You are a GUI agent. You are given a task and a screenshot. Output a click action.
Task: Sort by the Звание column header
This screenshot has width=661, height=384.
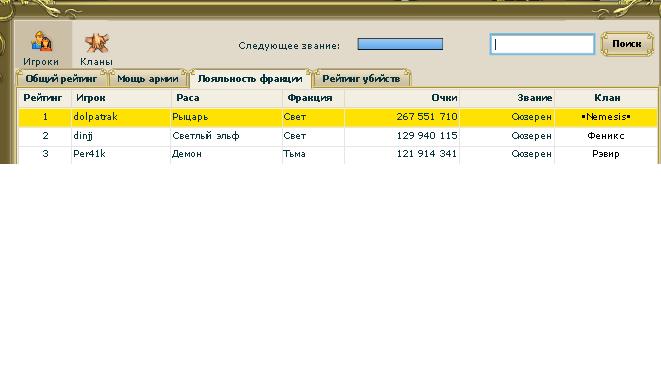534,98
